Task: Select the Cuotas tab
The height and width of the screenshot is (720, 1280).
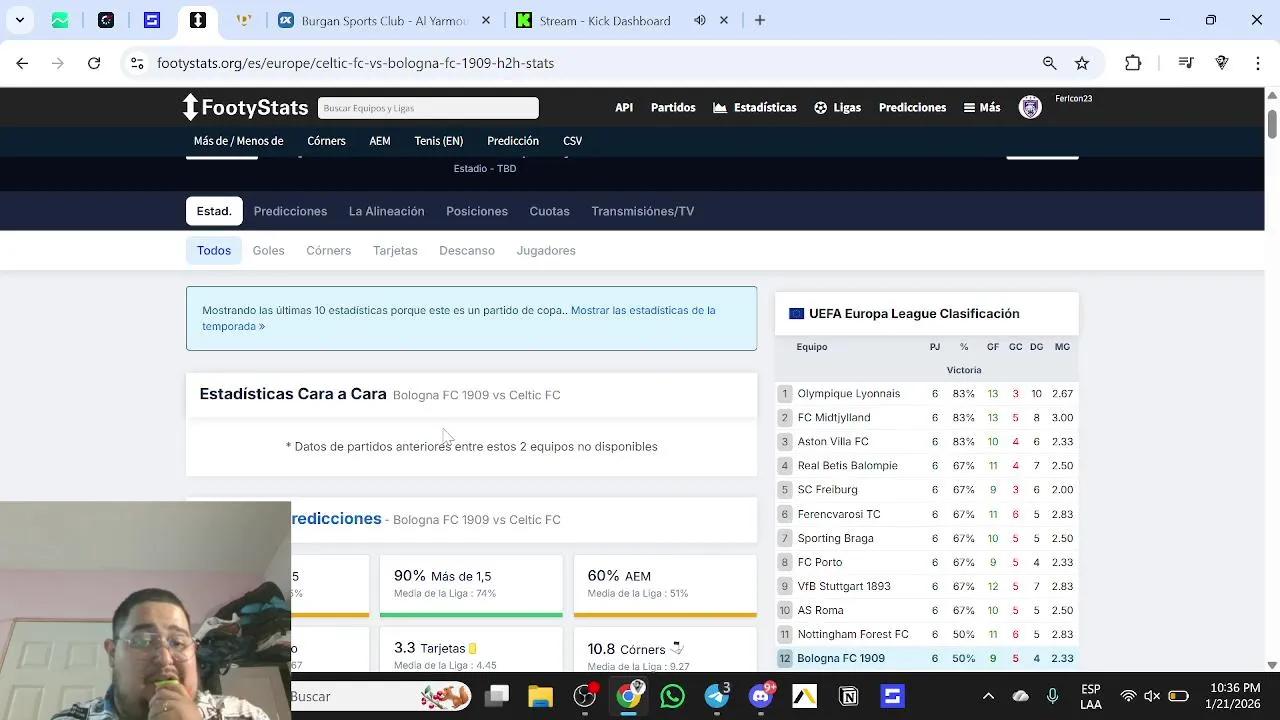Action: 549,211
